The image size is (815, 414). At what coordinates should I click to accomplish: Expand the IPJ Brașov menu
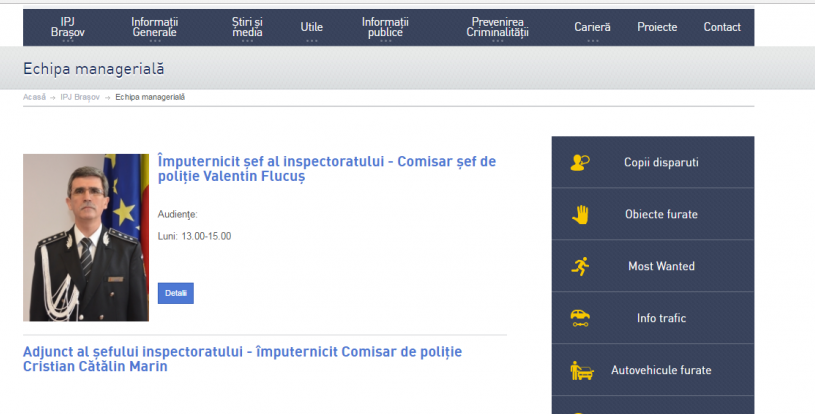coord(68,27)
